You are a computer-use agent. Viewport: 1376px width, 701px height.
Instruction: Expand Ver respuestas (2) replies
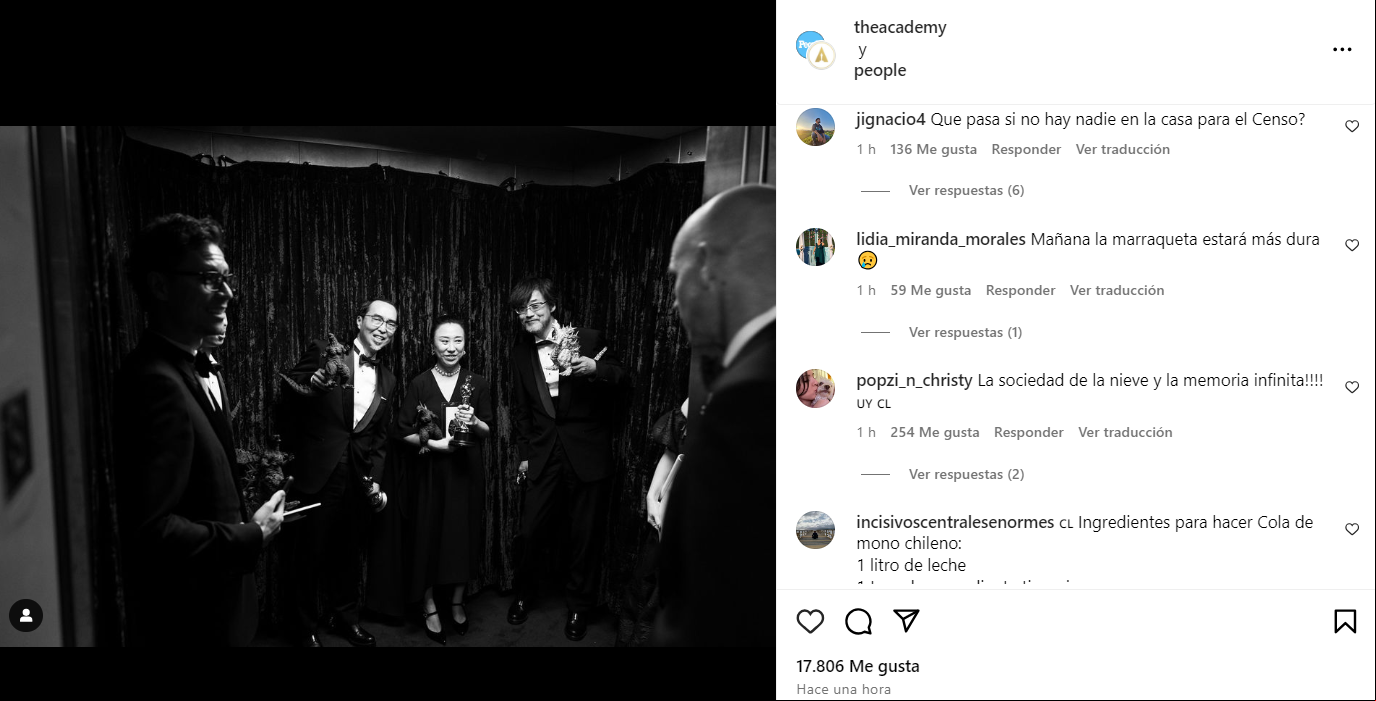[966, 474]
